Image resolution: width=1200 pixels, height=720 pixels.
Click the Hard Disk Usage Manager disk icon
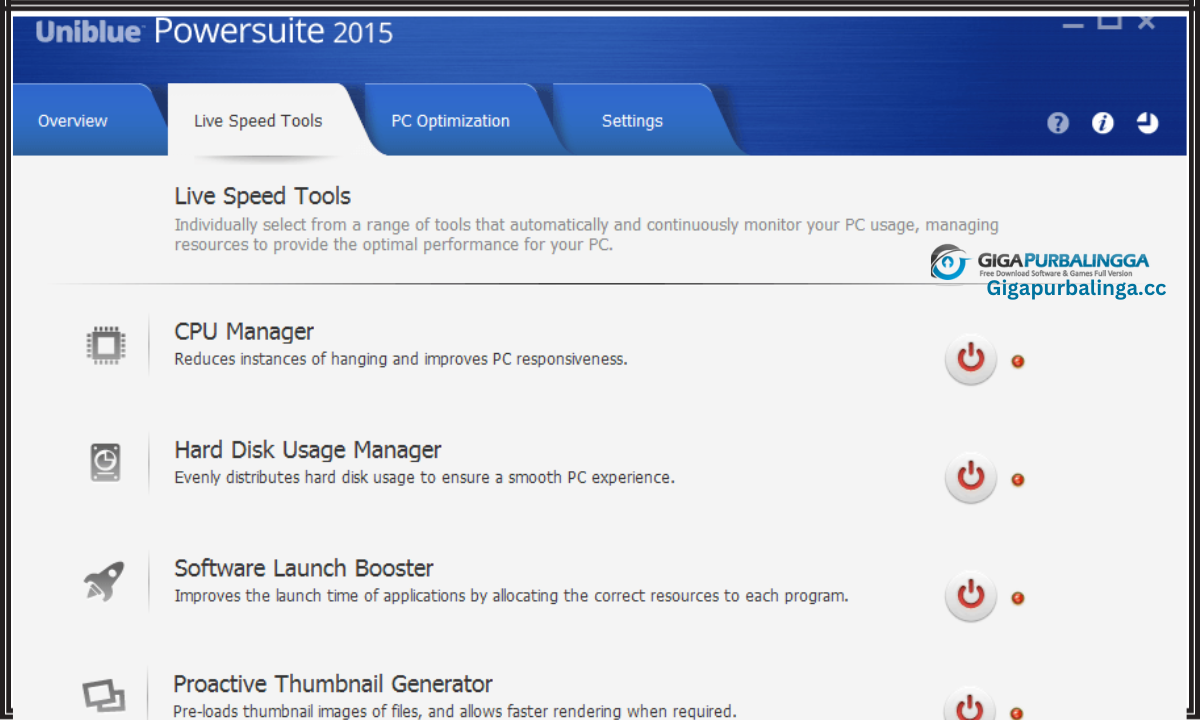(105, 463)
